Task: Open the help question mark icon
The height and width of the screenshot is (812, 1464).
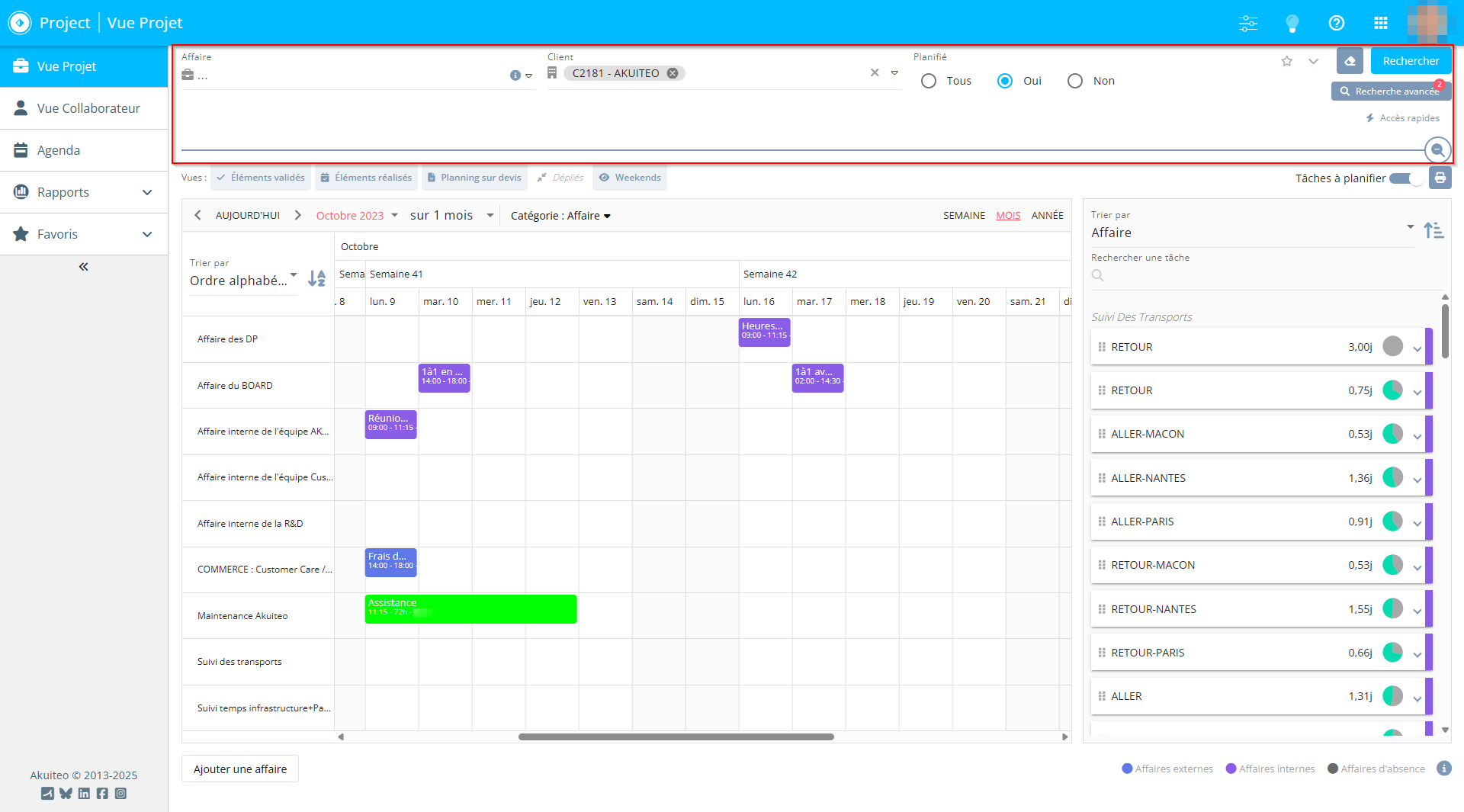Action: pos(1336,23)
